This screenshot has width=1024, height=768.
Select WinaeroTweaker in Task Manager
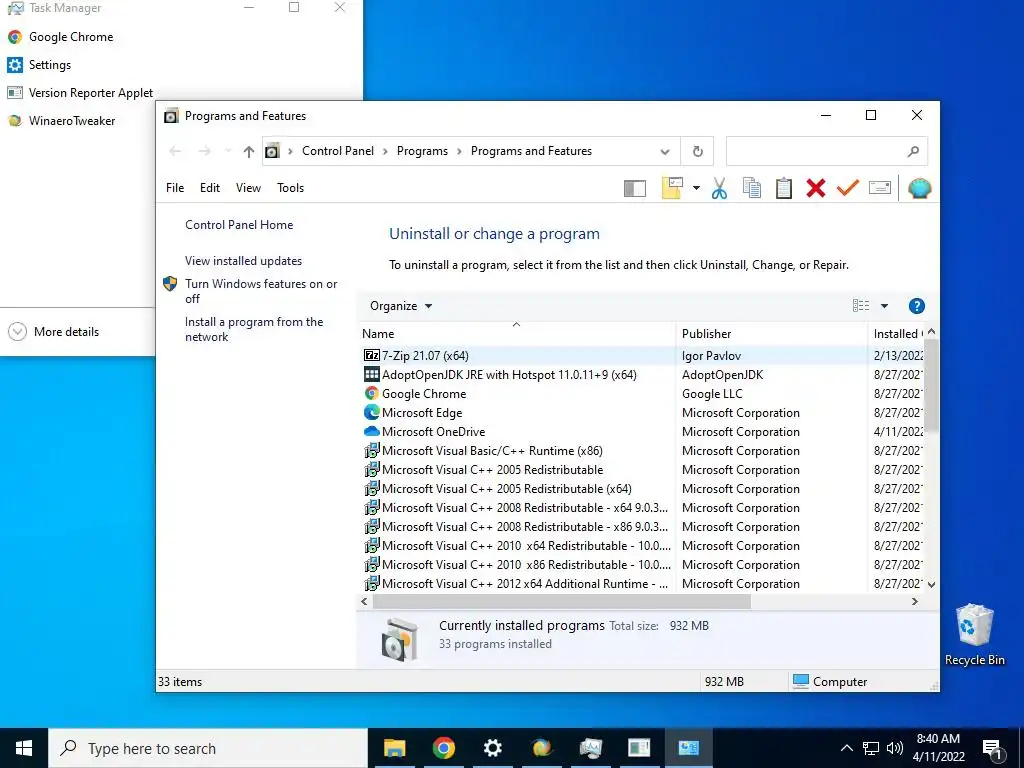tap(72, 121)
